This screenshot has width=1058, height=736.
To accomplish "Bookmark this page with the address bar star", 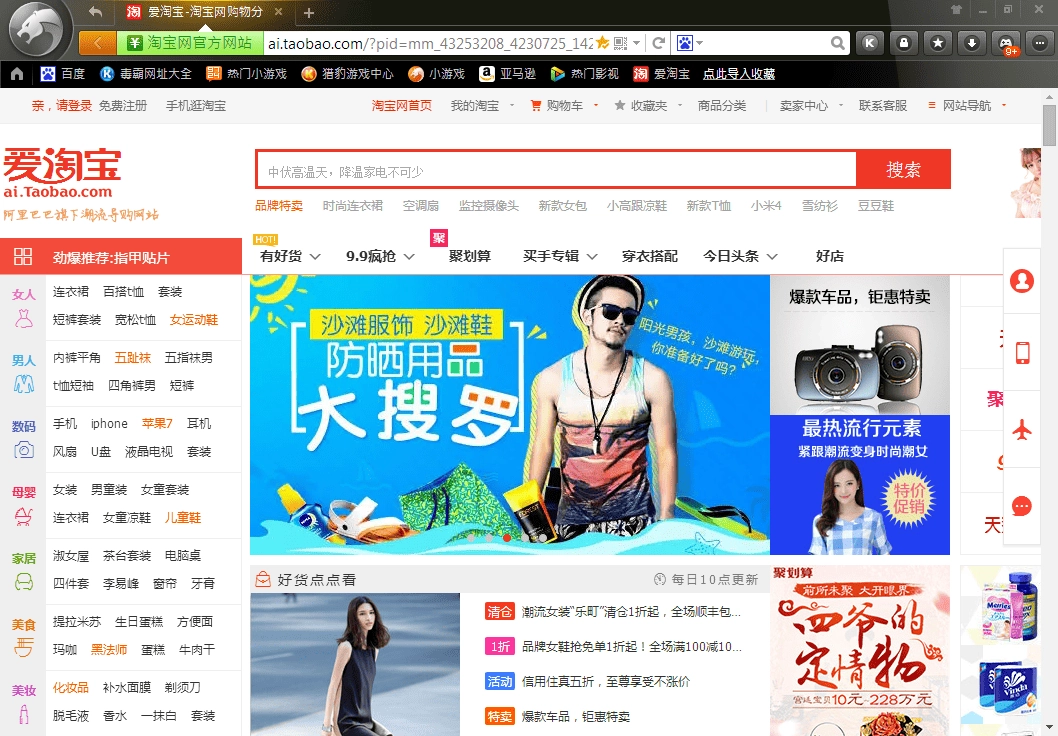I will pos(603,43).
